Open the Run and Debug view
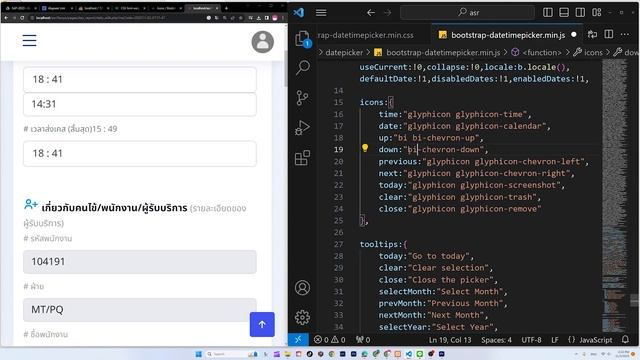Image resolution: width=640 pixels, height=360 pixels. click(302, 128)
